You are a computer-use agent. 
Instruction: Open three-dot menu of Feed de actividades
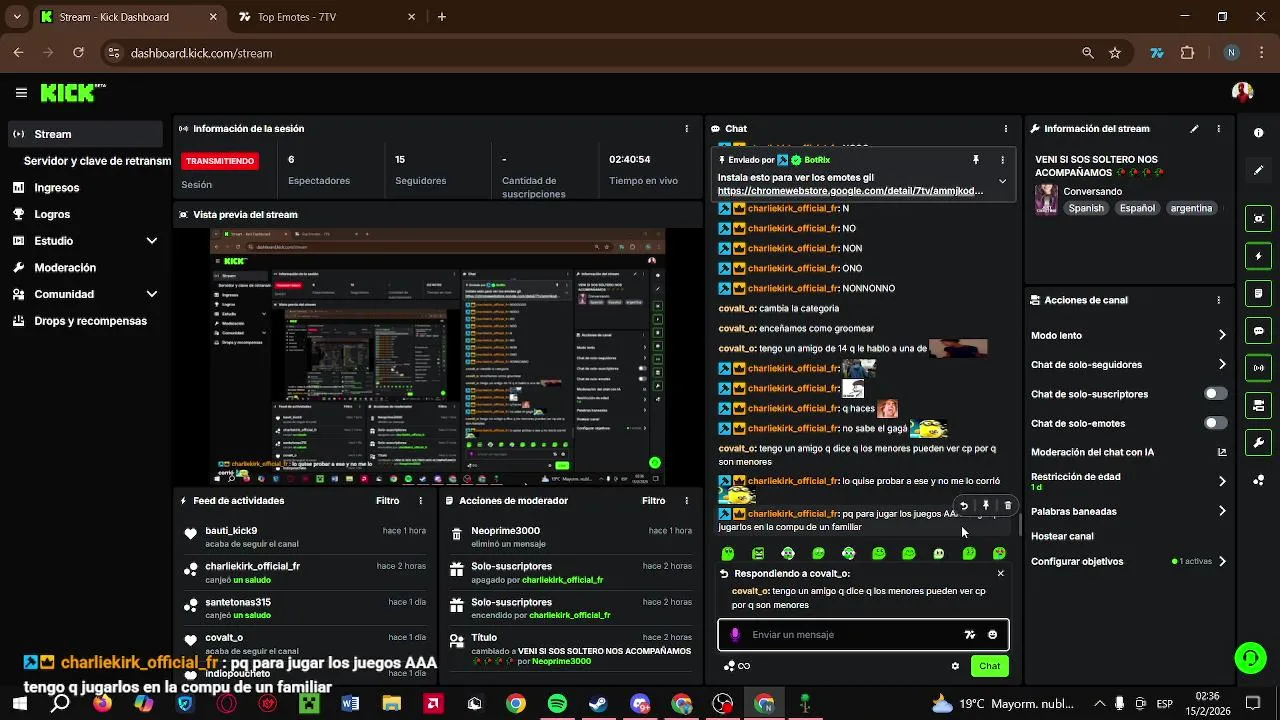(x=420, y=501)
